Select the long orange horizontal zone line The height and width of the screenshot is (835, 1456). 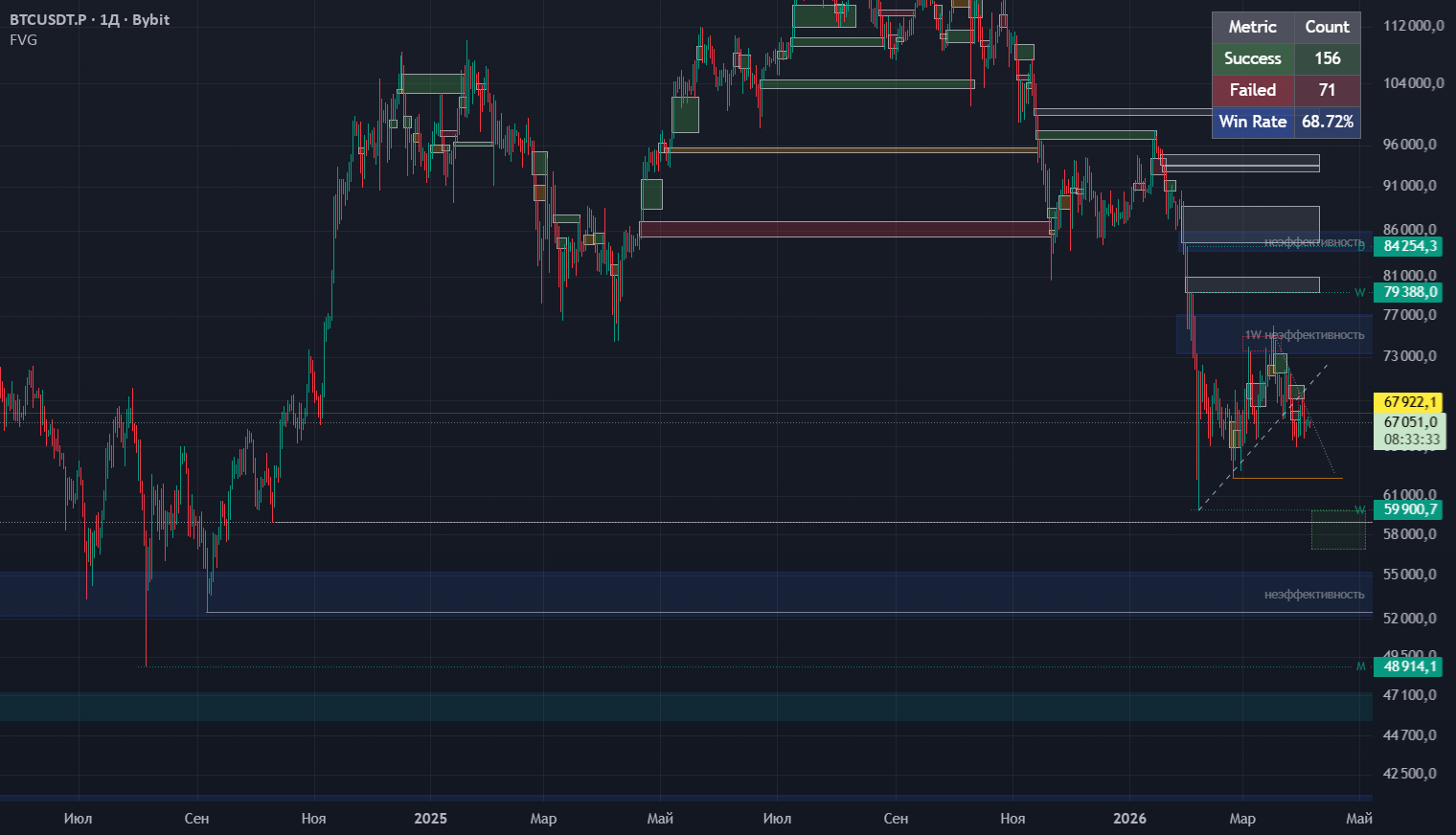[x=852, y=150]
